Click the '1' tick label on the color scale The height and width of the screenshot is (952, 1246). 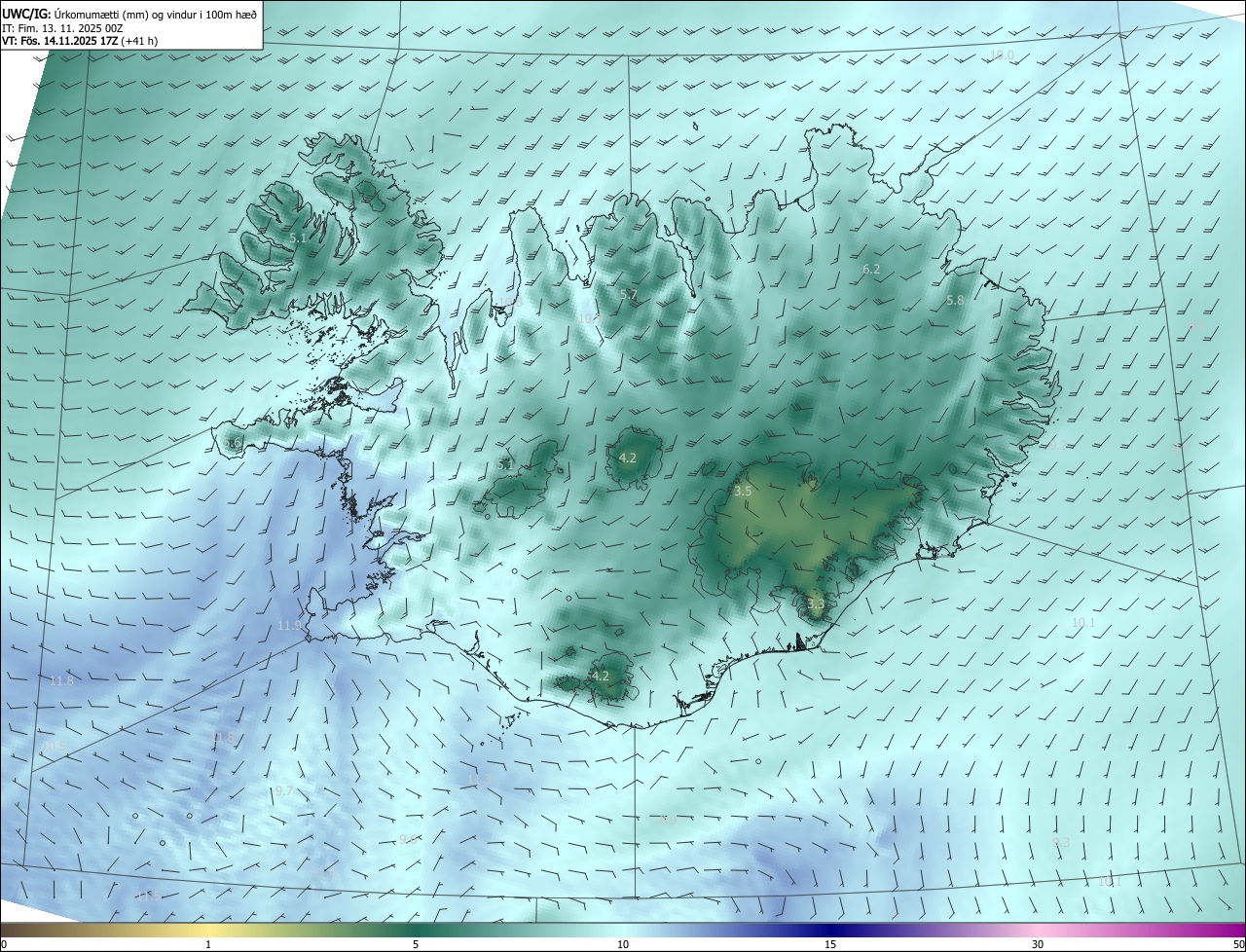208,944
